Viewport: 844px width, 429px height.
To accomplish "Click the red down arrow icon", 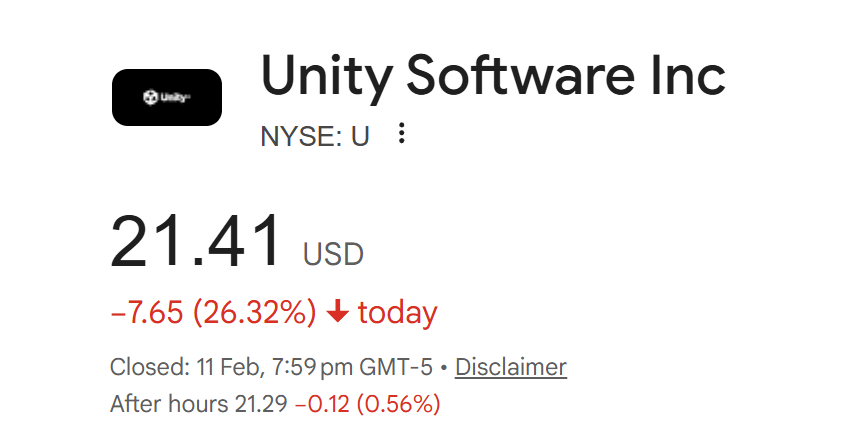I will (x=337, y=313).
